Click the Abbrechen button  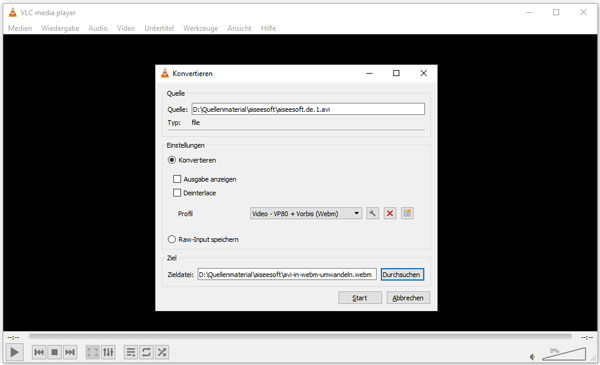[408, 298]
